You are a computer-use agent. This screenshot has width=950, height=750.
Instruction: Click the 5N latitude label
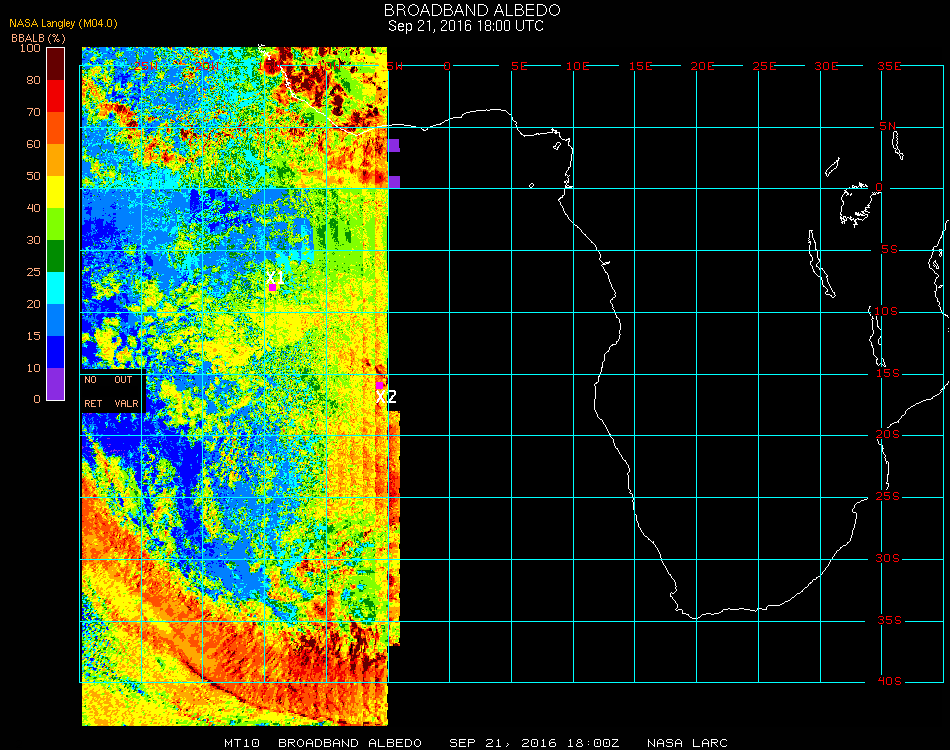[888, 126]
